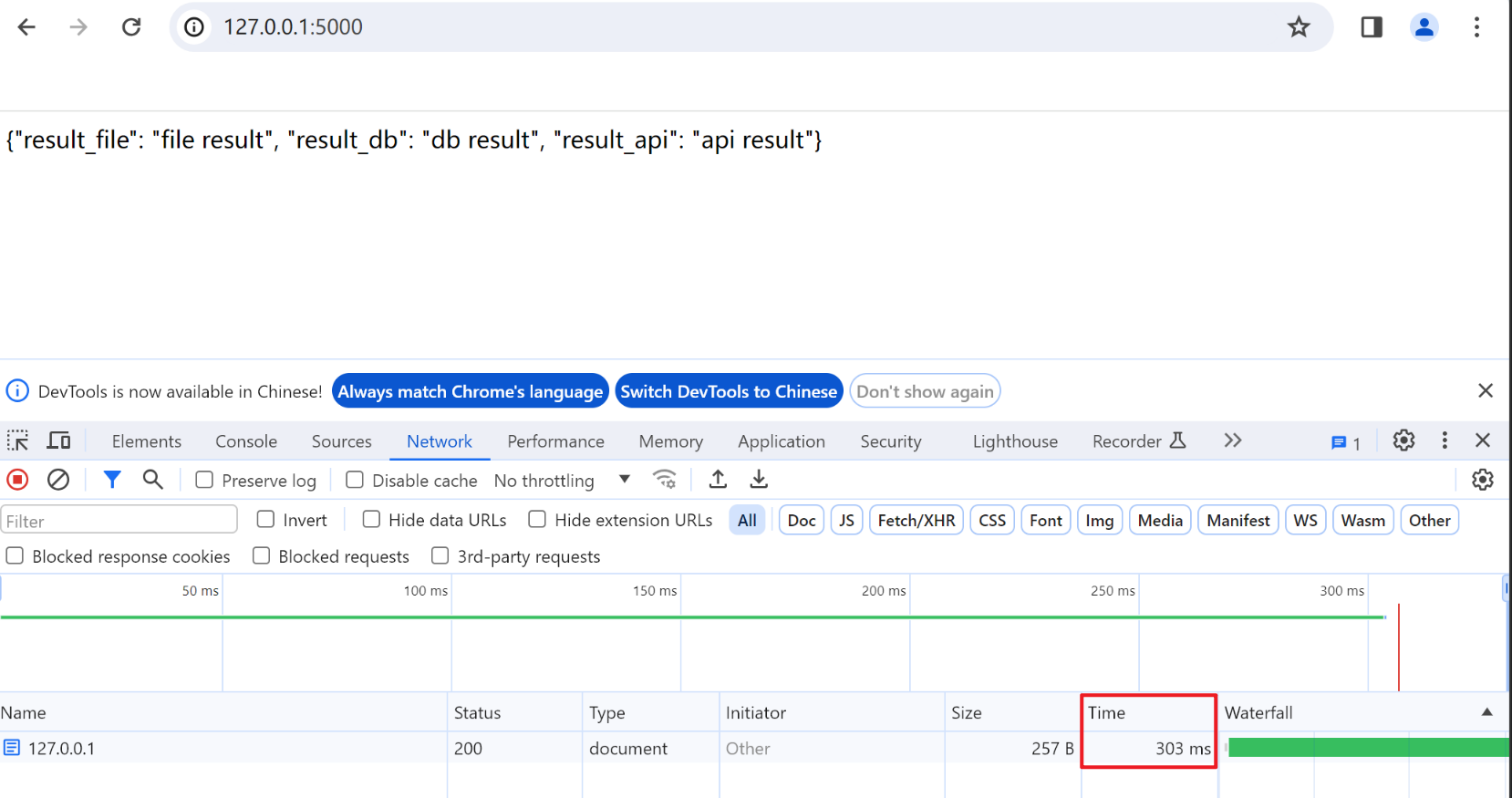Click Always match Chrome's language
1512x798 pixels.
[471, 391]
